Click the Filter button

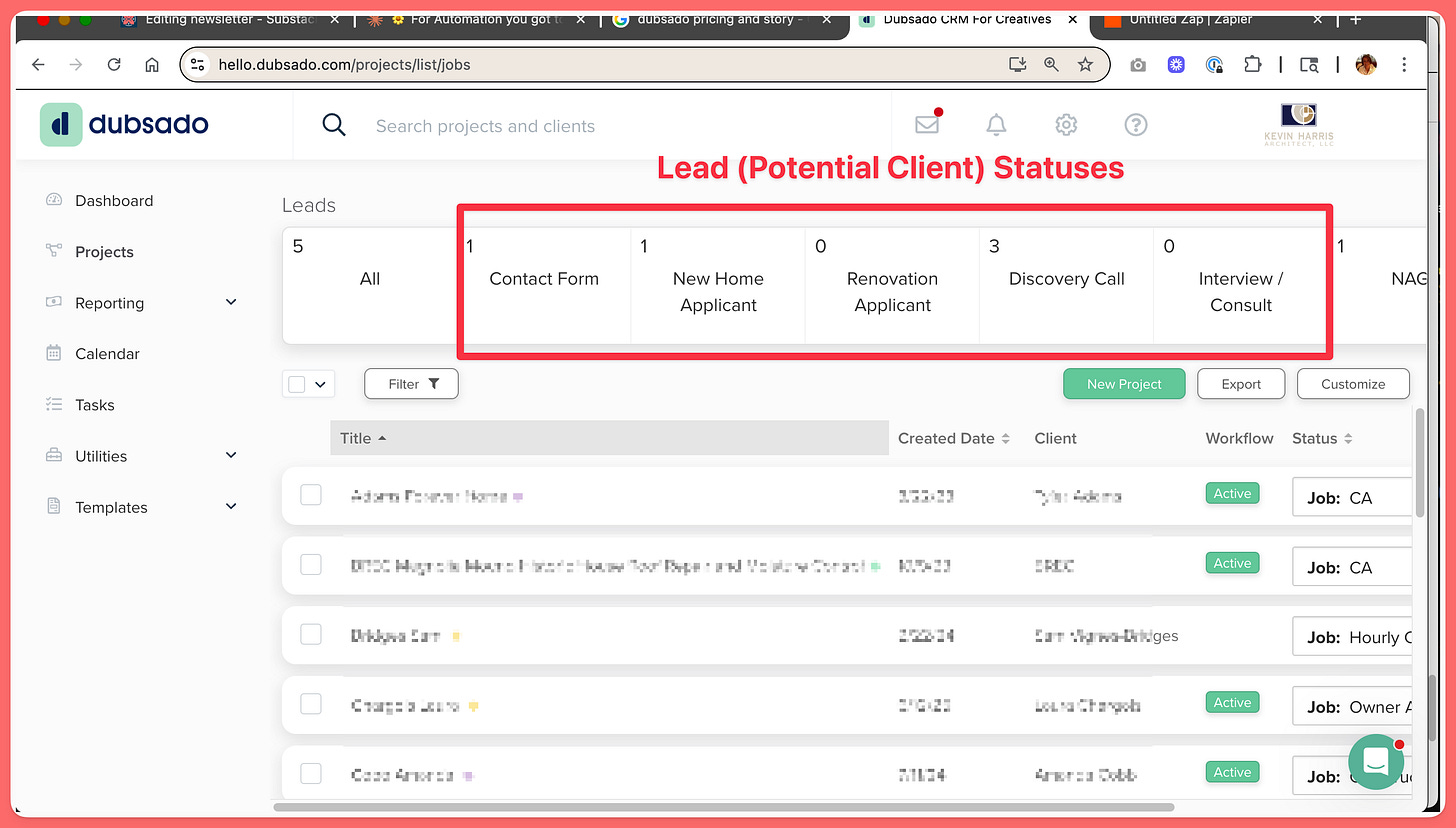coord(411,384)
